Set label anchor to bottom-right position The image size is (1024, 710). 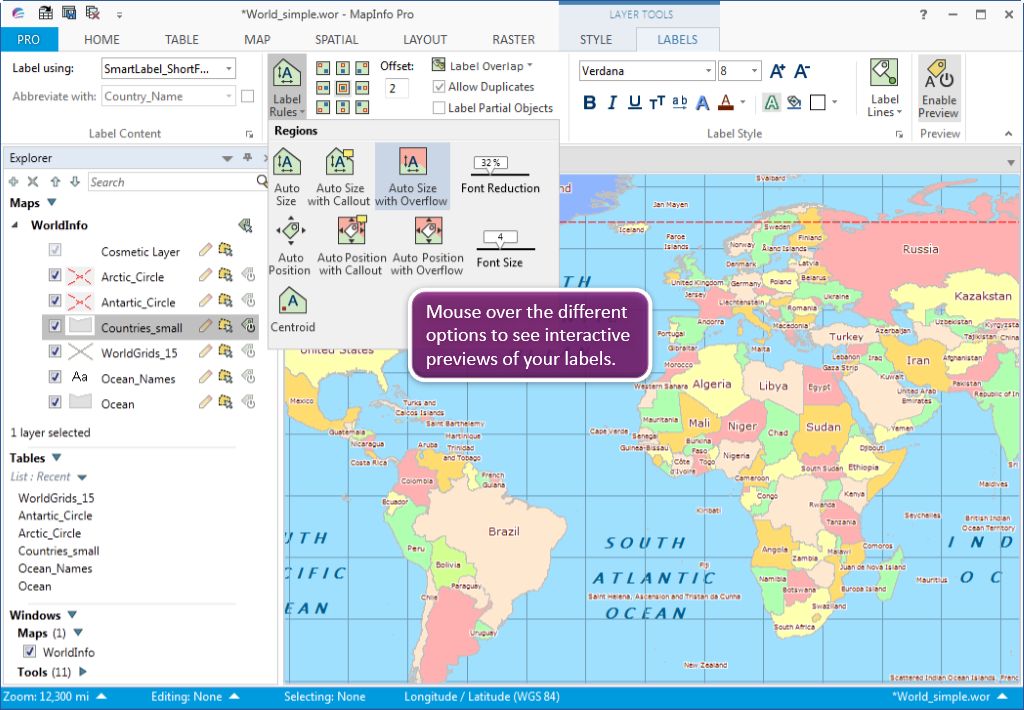coord(362,107)
